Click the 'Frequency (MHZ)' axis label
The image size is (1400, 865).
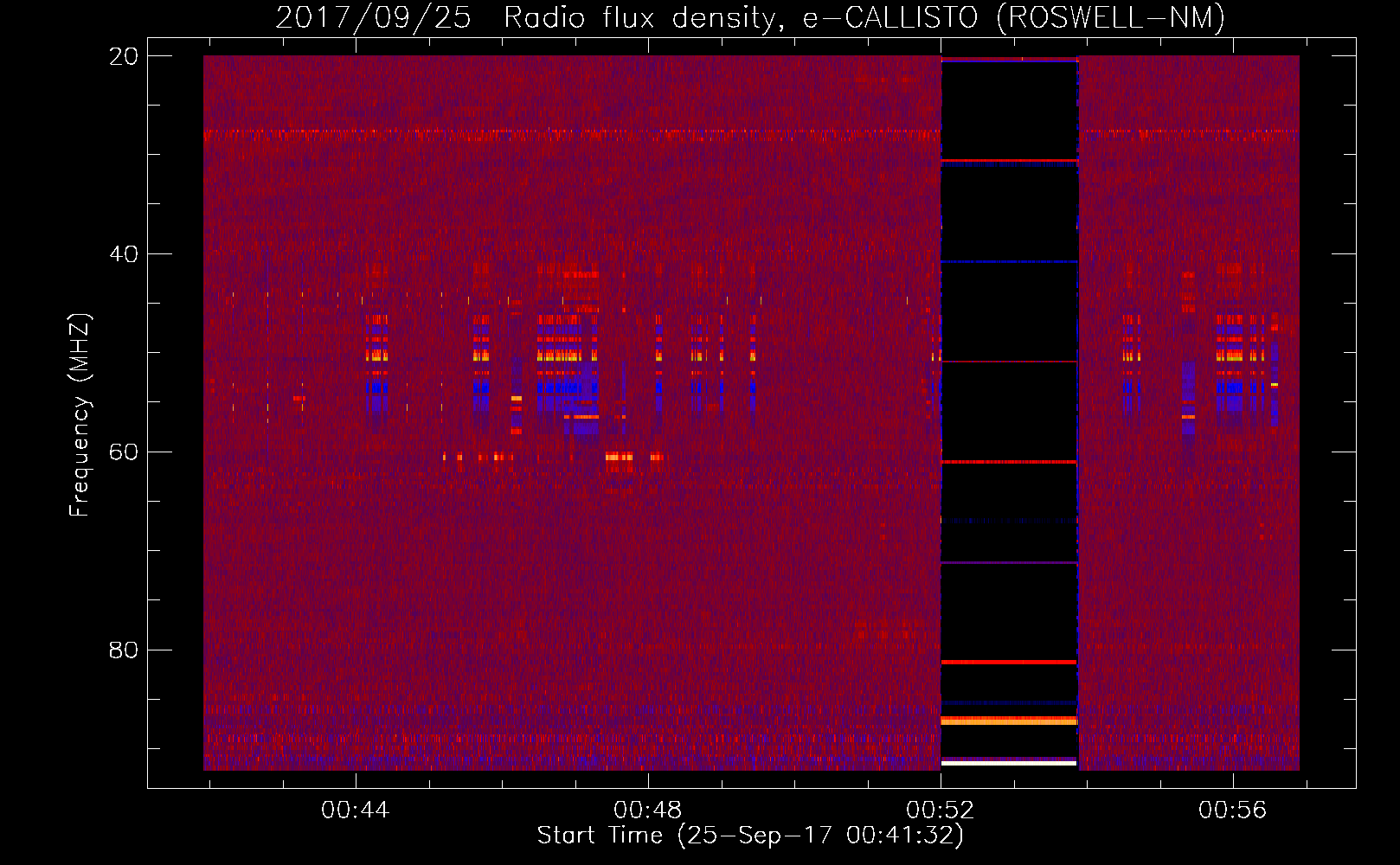tap(80, 415)
